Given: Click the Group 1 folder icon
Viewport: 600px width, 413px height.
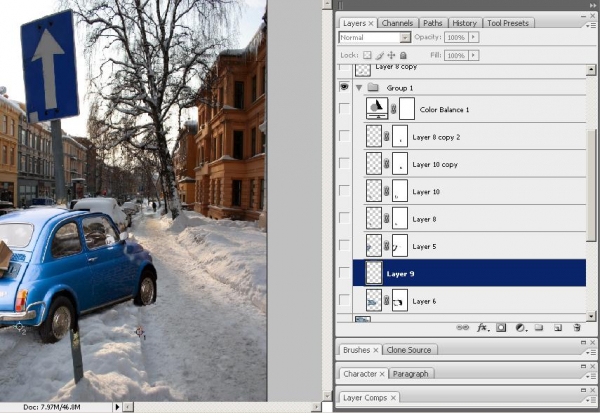Looking at the screenshot, I should coord(373,88).
